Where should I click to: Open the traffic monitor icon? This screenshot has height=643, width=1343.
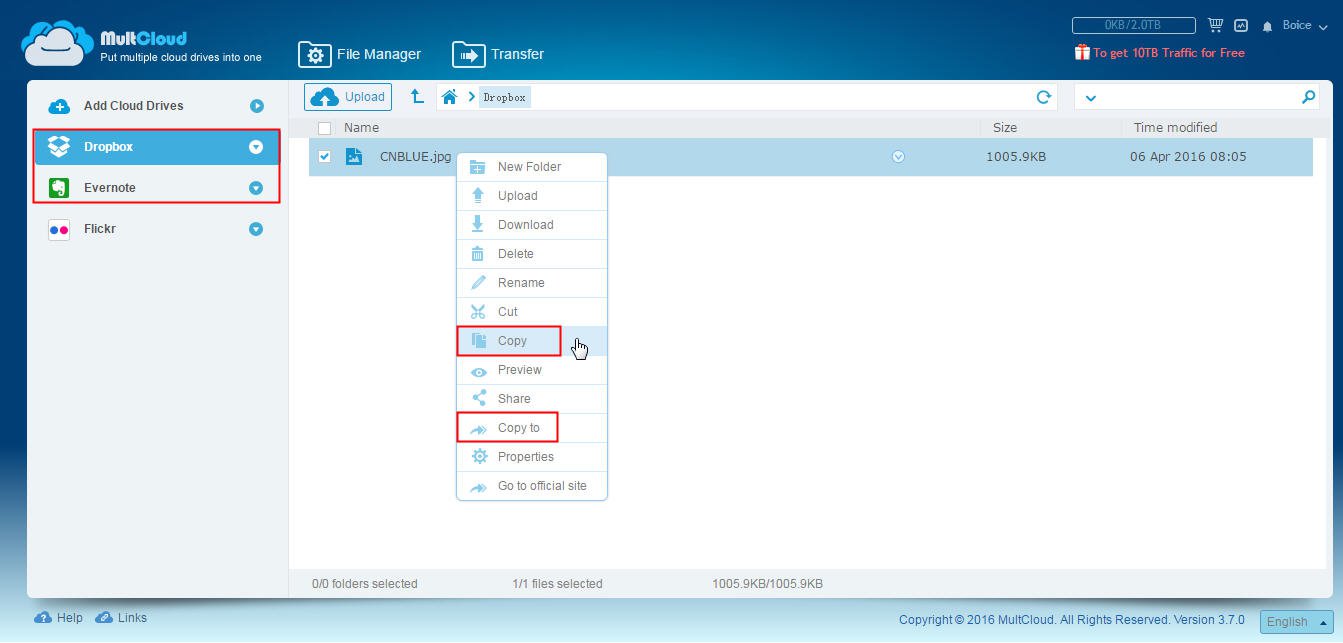point(1241,25)
